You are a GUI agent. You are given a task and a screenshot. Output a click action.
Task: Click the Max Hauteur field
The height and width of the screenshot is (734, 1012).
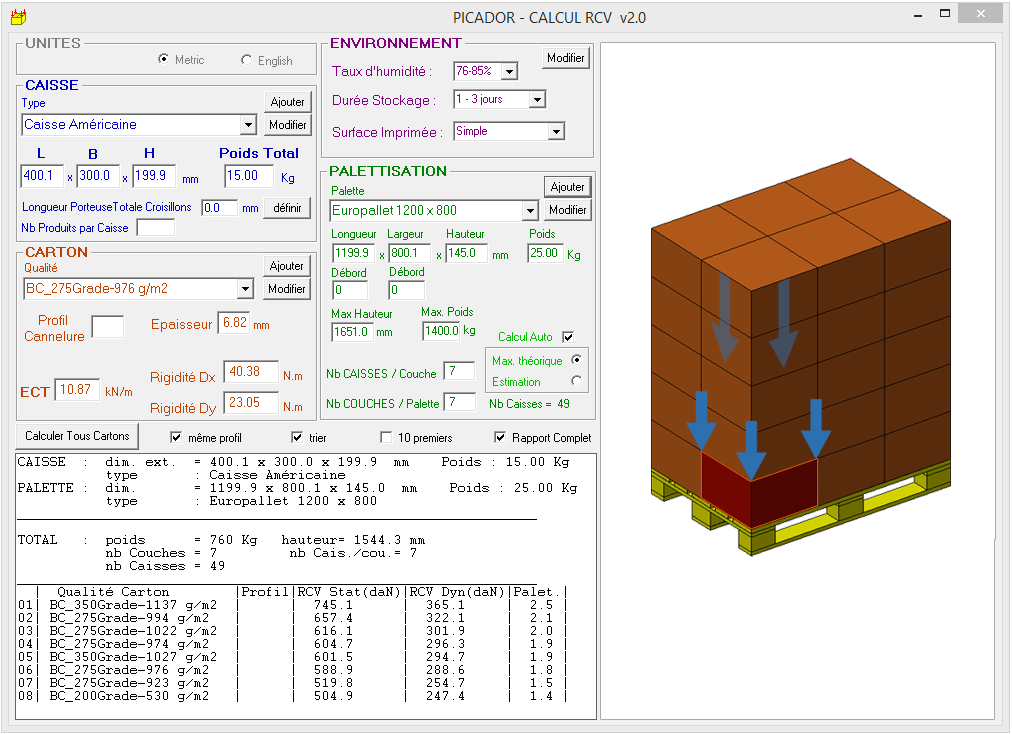(x=352, y=332)
